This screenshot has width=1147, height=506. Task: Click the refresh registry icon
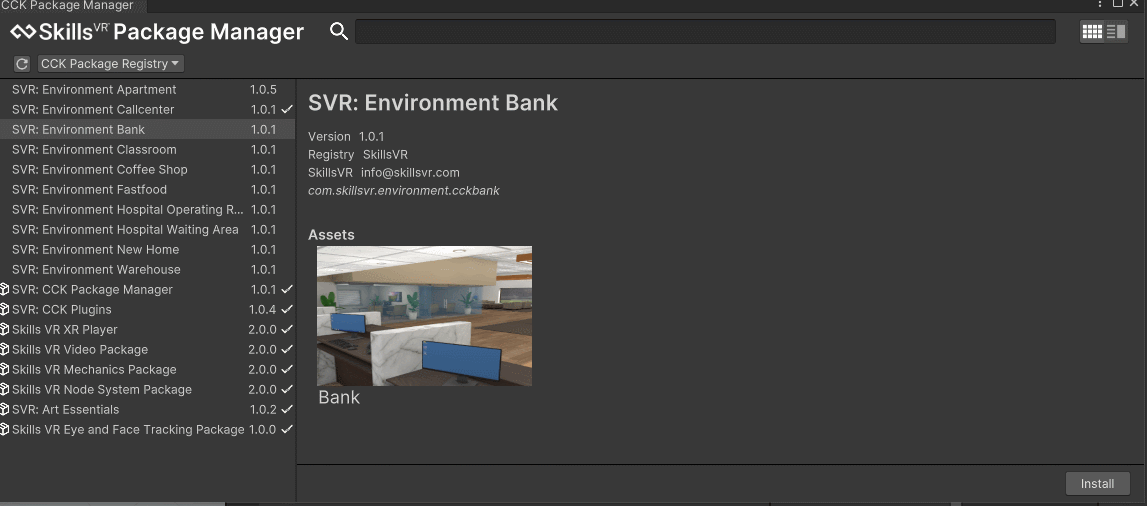point(22,64)
